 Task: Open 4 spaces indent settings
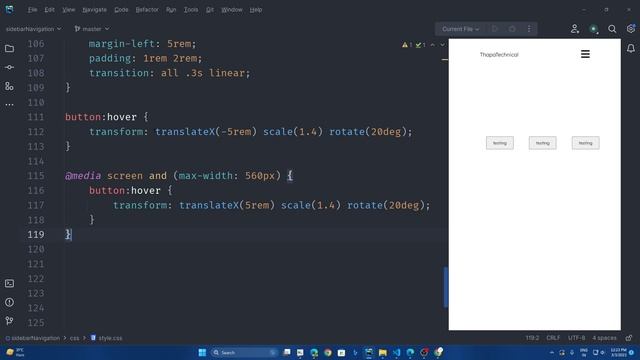(x=604, y=338)
